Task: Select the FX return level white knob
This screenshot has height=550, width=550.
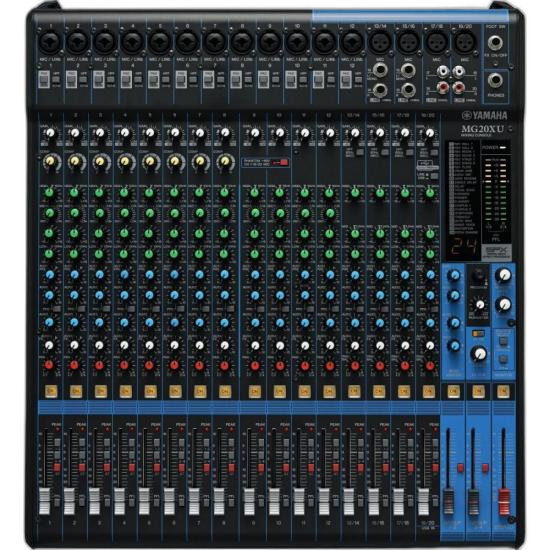Action: [479, 354]
